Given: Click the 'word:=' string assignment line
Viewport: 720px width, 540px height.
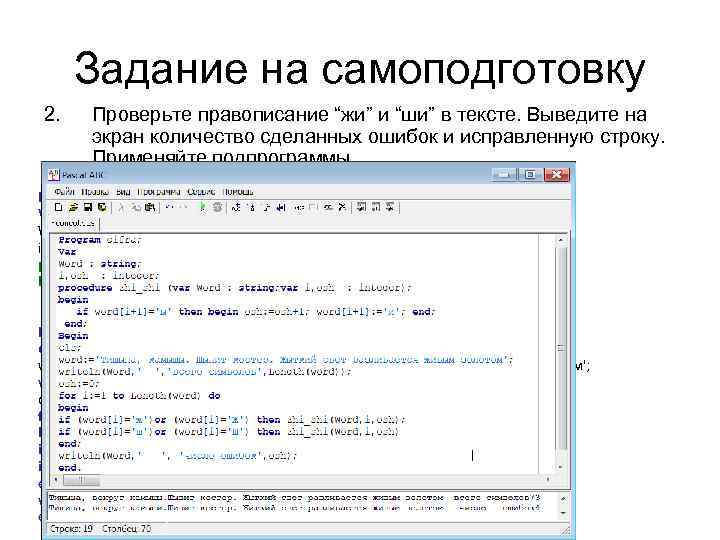Looking at the screenshot, I should (x=286, y=360).
